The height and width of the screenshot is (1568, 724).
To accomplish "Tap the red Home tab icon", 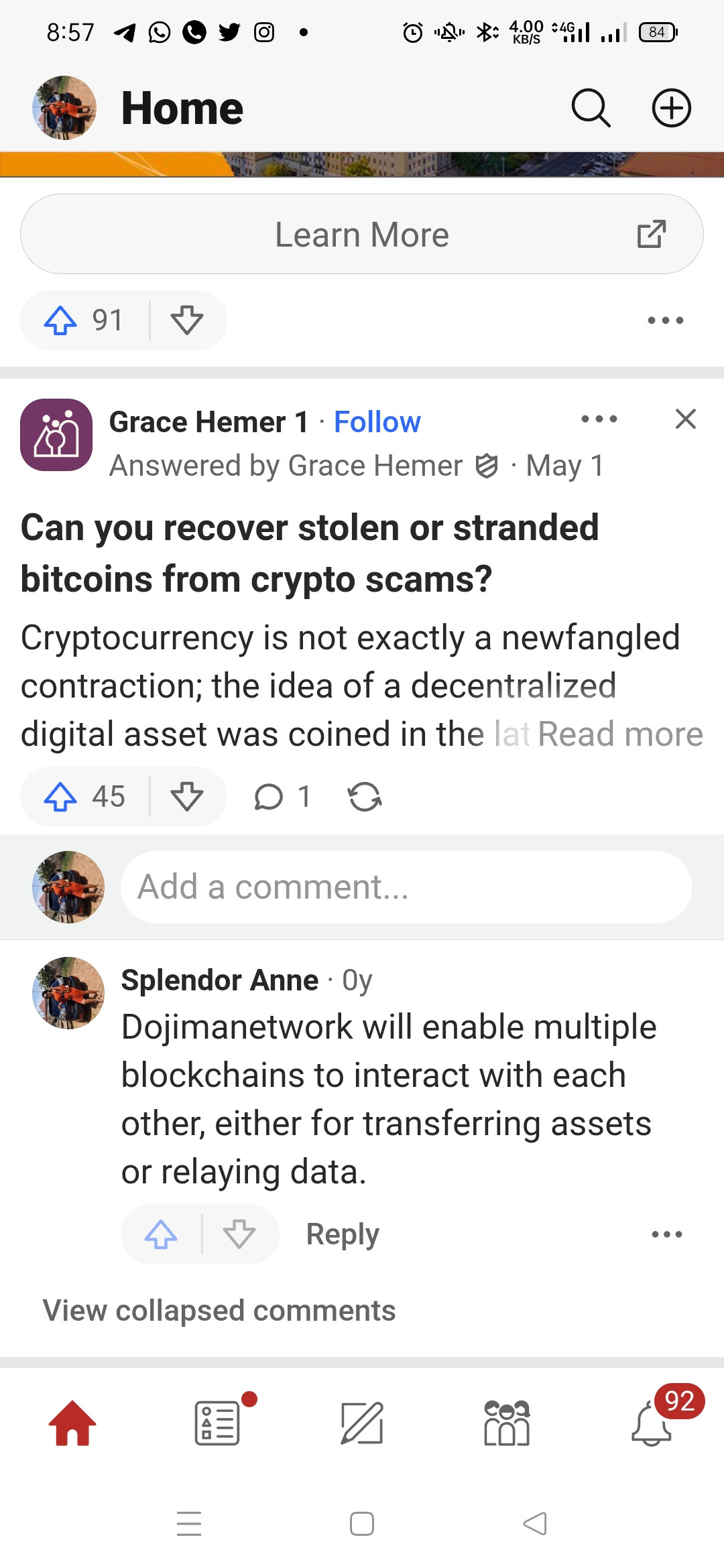I will click(x=72, y=1423).
